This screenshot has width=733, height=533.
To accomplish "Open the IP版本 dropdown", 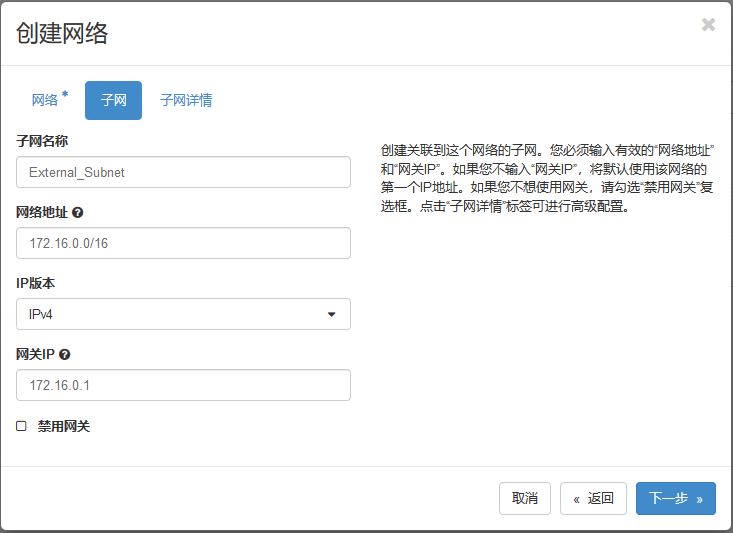I will coord(183,314).
